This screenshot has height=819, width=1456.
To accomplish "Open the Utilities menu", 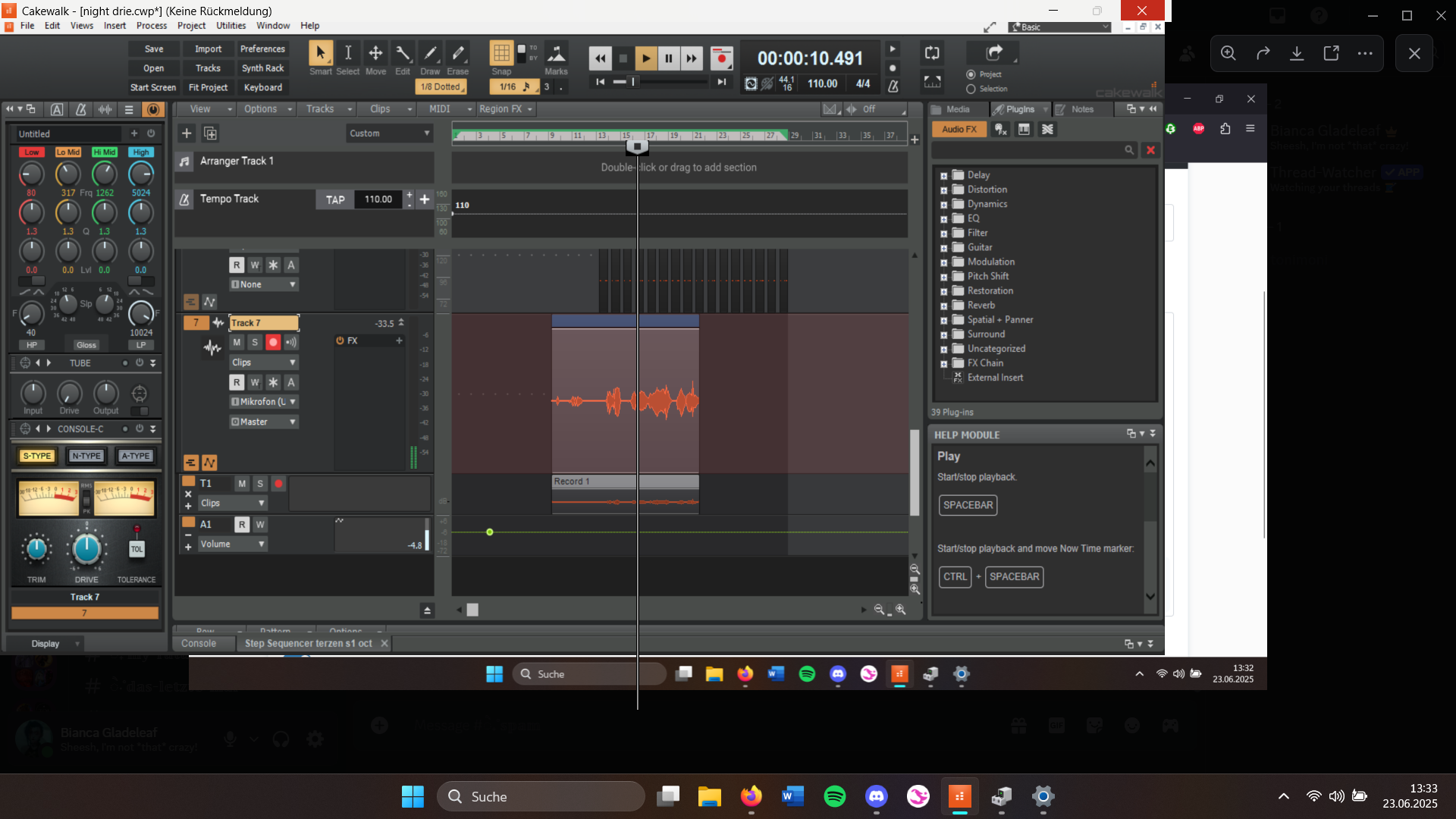I will (231, 26).
